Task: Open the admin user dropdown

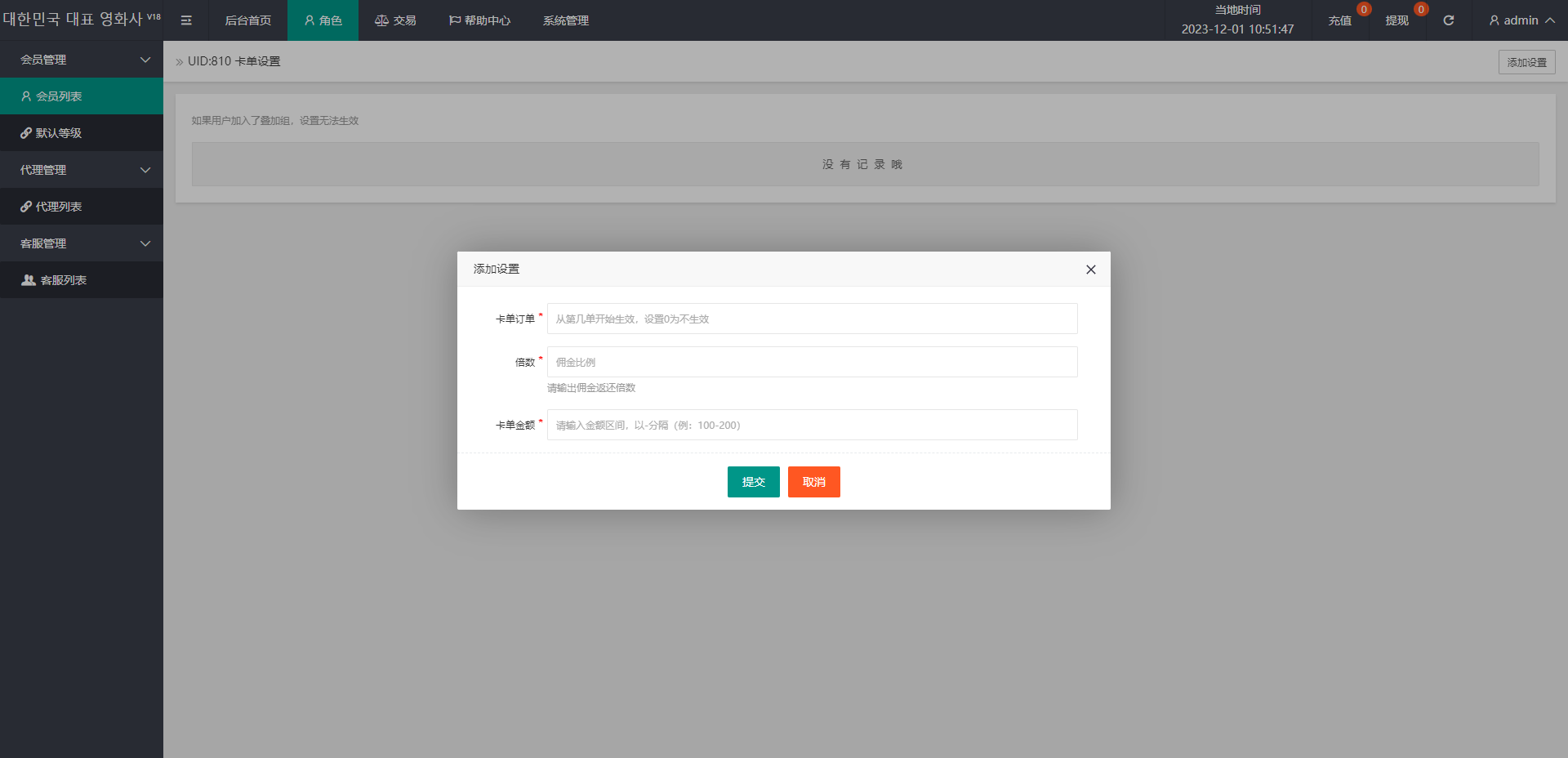Action: tap(1521, 20)
